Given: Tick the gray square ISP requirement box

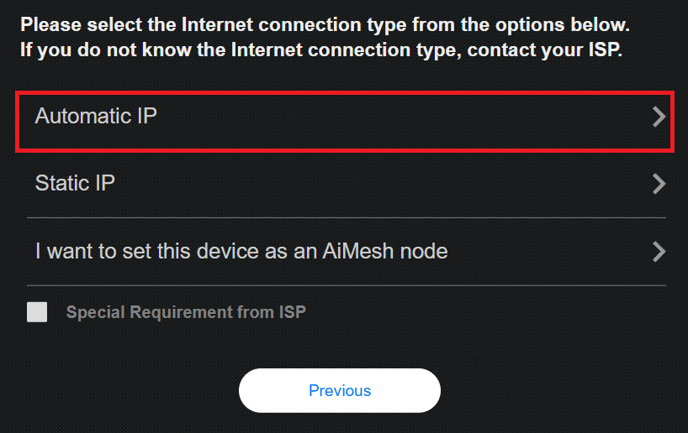Looking at the screenshot, I should click(37, 312).
